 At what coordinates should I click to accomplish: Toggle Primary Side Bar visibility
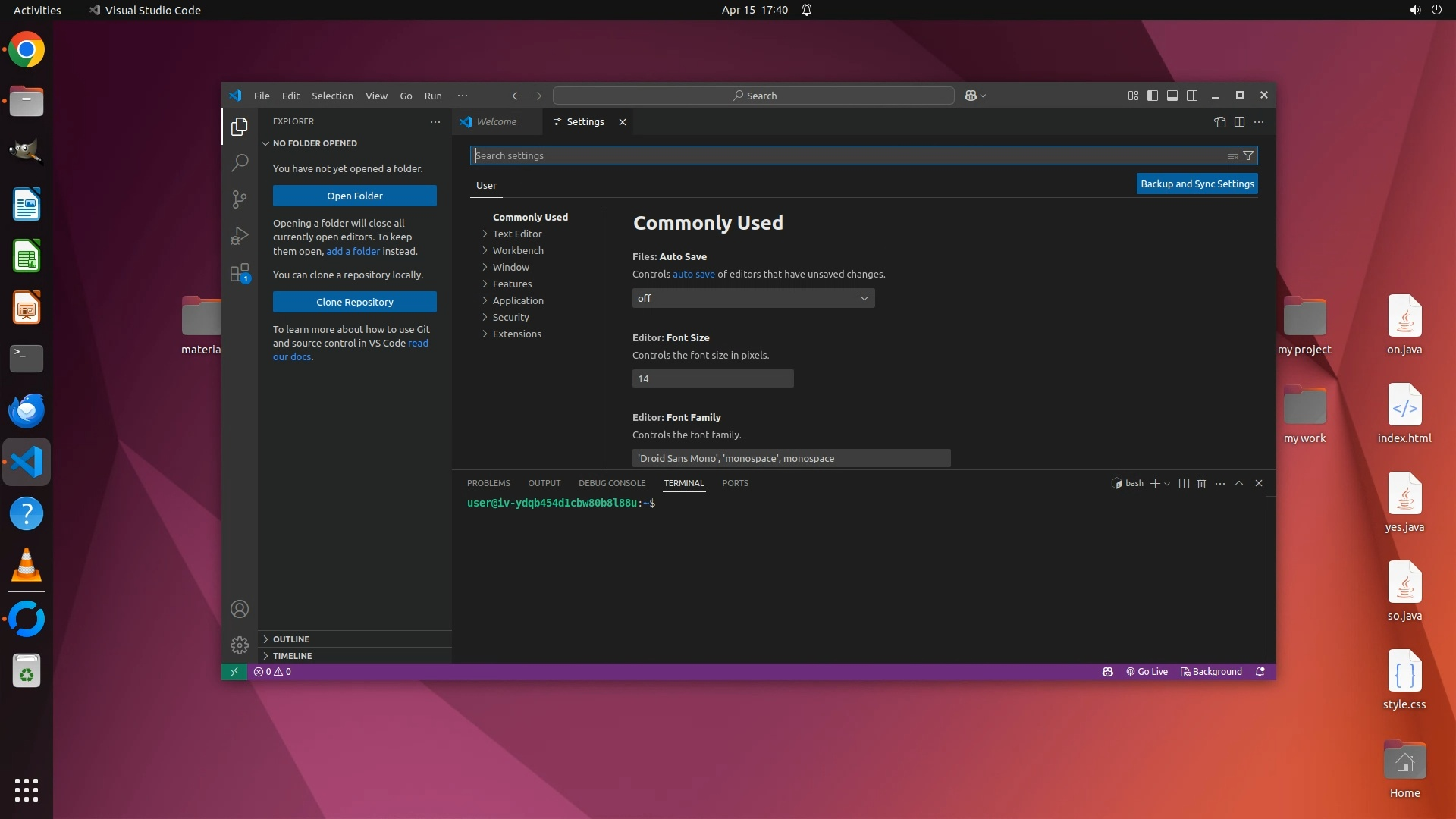point(1153,96)
